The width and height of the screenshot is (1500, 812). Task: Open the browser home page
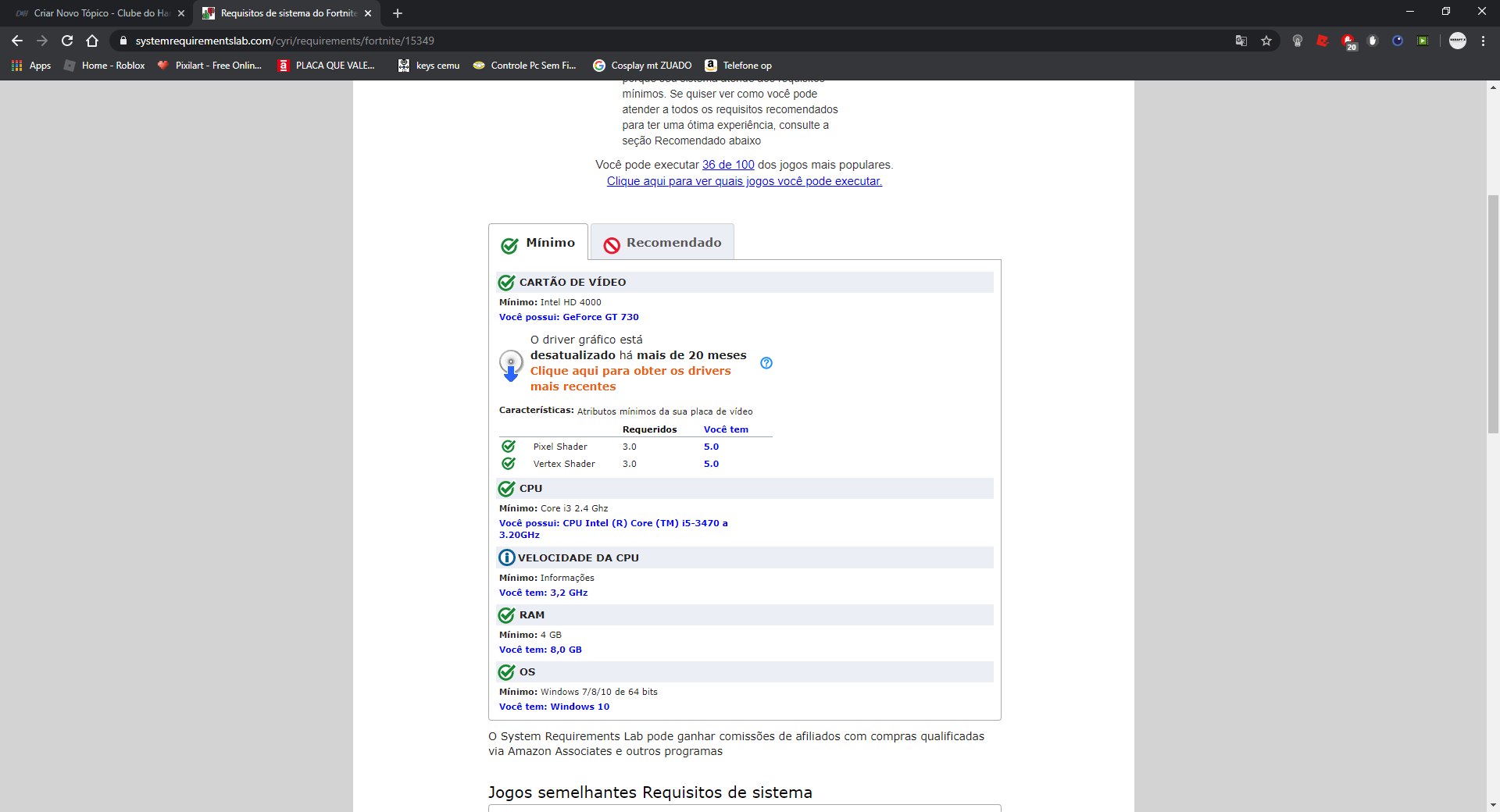(x=92, y=41)
